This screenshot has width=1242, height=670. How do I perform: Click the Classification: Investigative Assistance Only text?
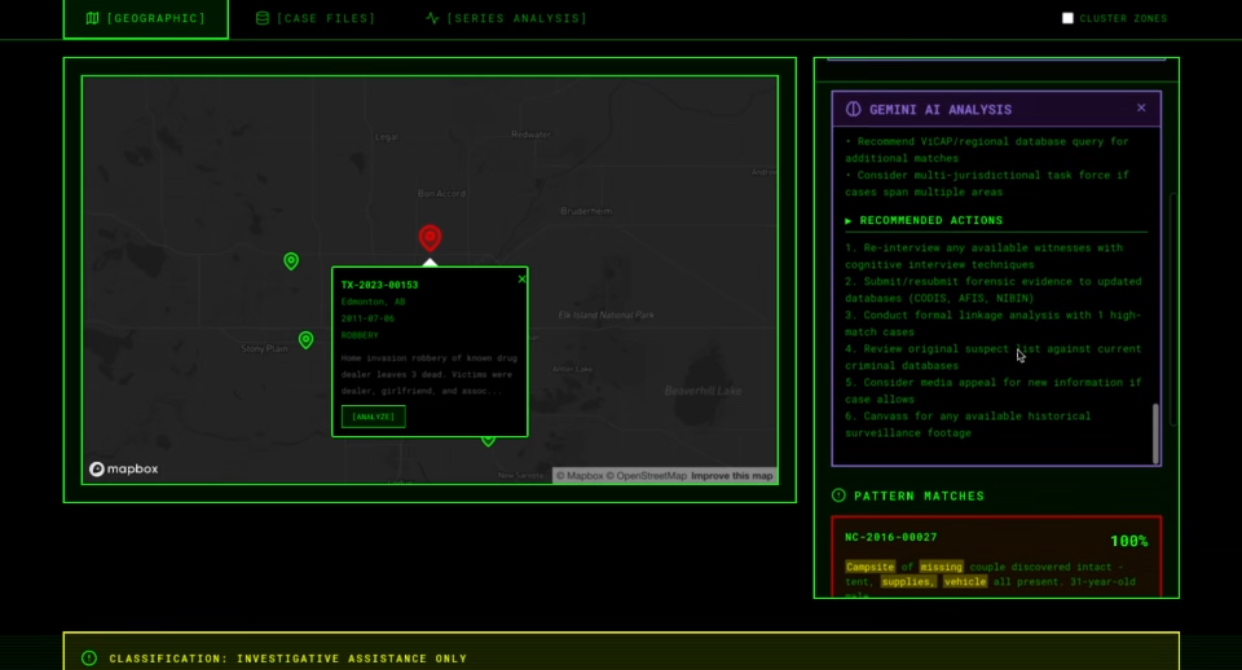click(288, 659)
